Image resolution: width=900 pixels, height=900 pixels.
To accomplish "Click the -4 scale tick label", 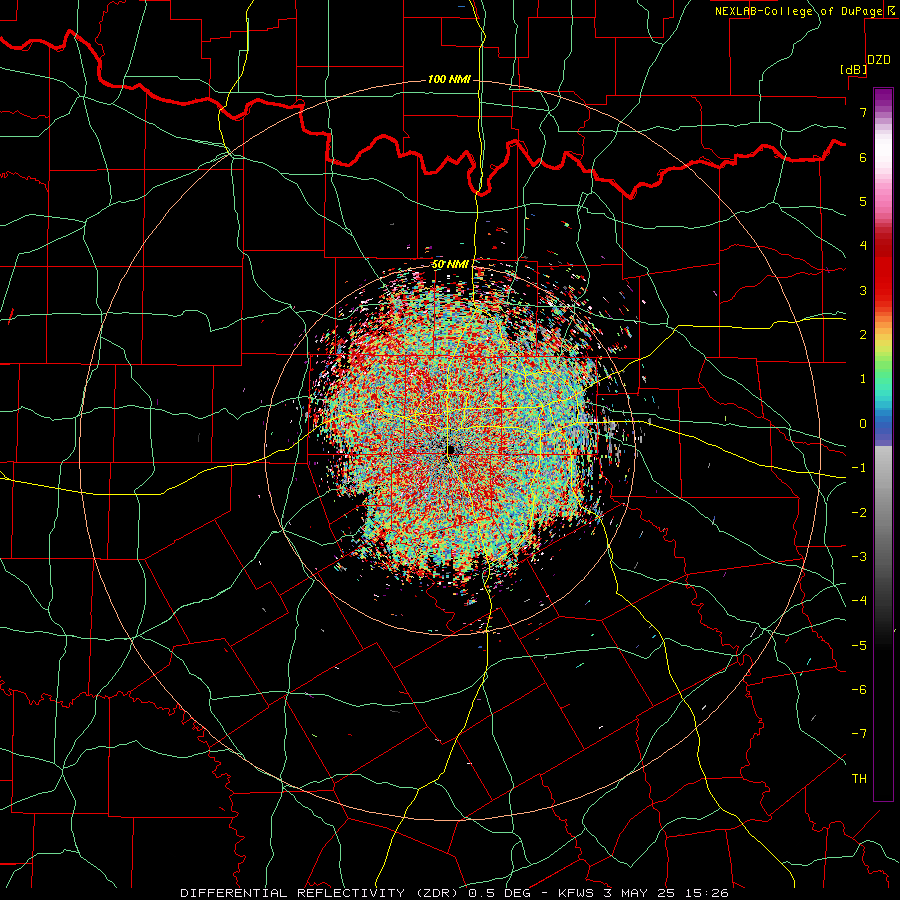I will coord(859,601).
